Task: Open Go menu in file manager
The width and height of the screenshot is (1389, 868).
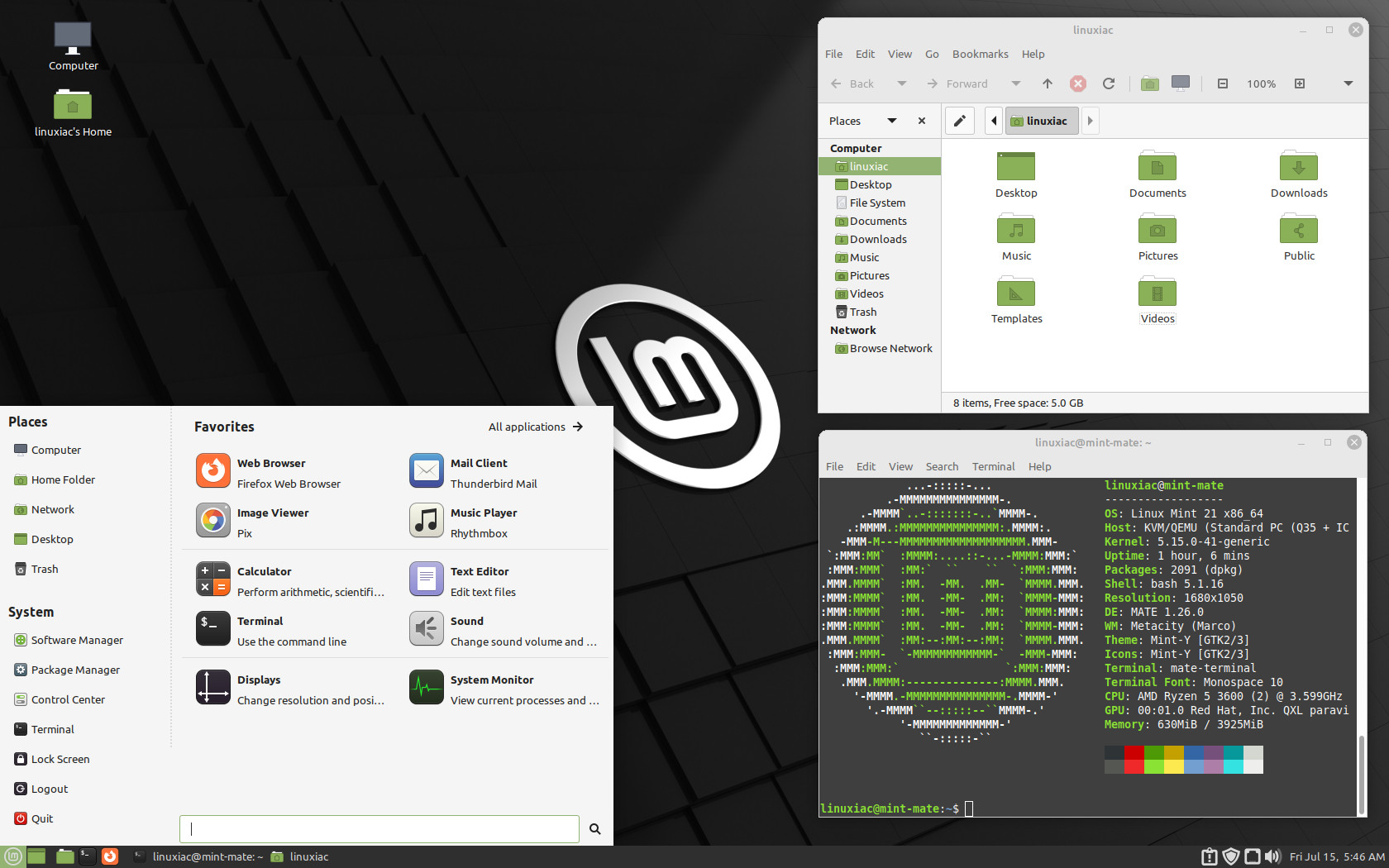Action: (x=932, y=54)
